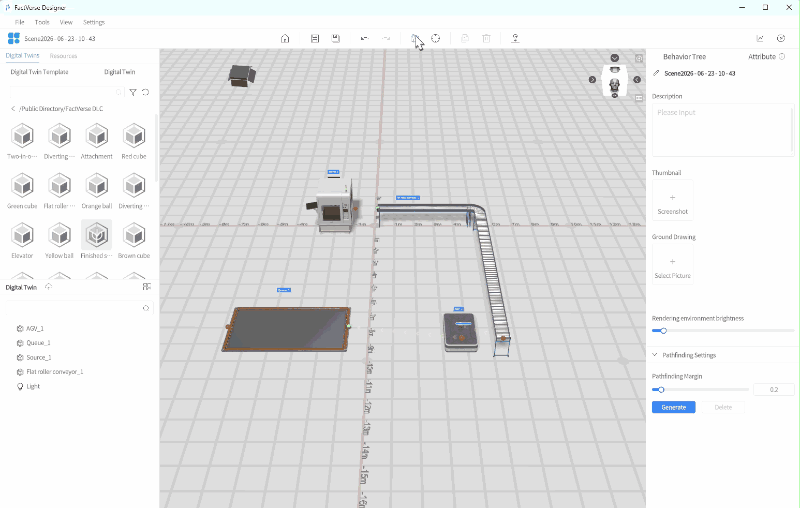Switch to the Resources tab
The height and width of the screenshot is (508, 800).
[63, 56]
